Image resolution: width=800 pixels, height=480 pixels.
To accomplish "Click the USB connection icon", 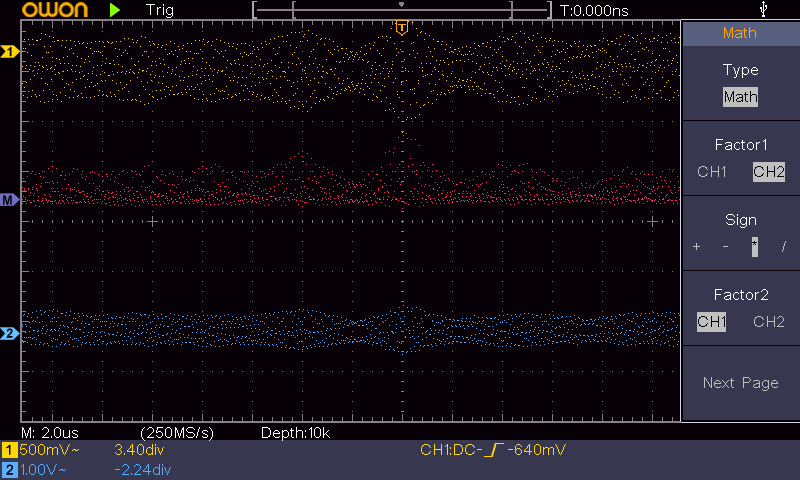I will (765, 10).
